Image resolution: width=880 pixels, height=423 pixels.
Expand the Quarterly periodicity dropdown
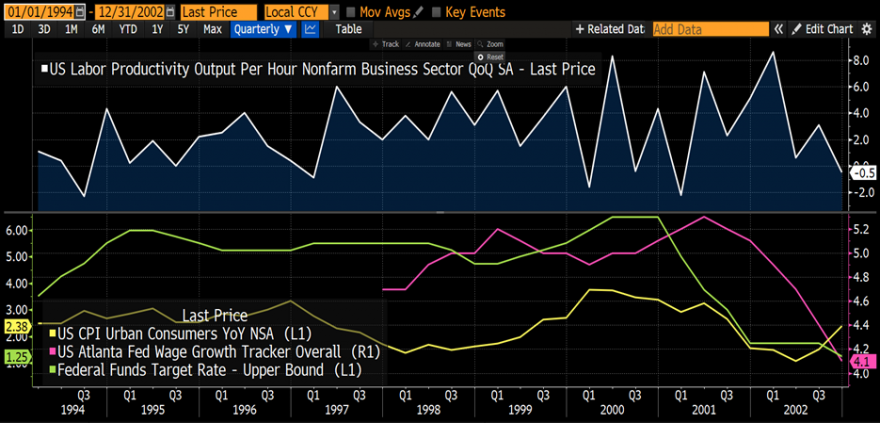pos(263,29)
